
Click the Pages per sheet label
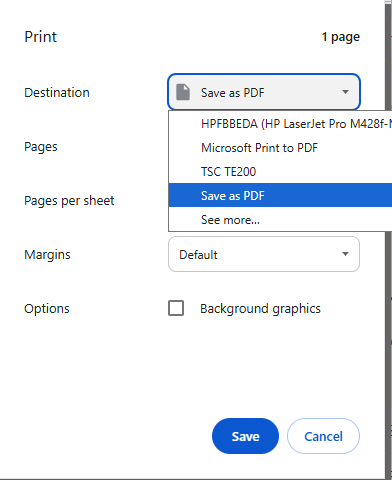(69, 201)
